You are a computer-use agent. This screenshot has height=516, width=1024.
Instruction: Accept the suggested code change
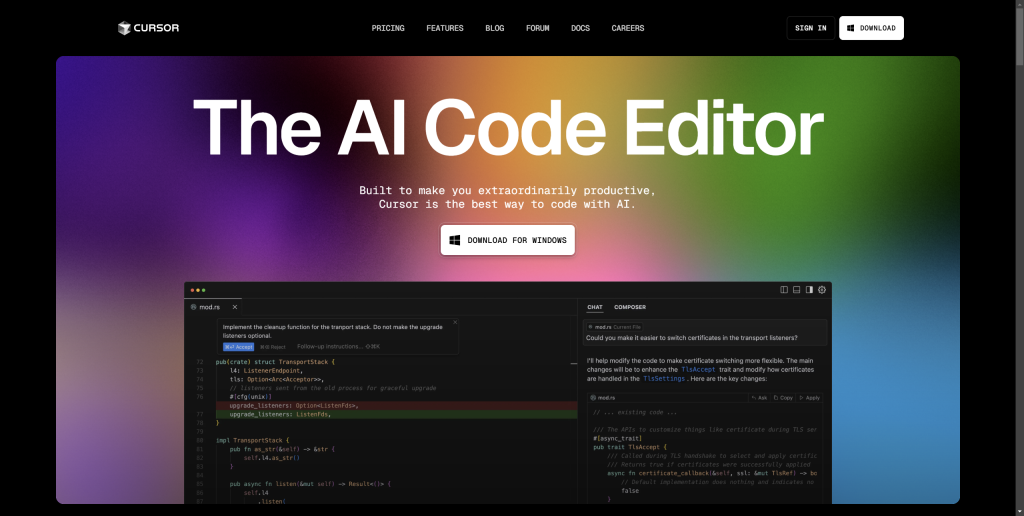pos(238,347)
